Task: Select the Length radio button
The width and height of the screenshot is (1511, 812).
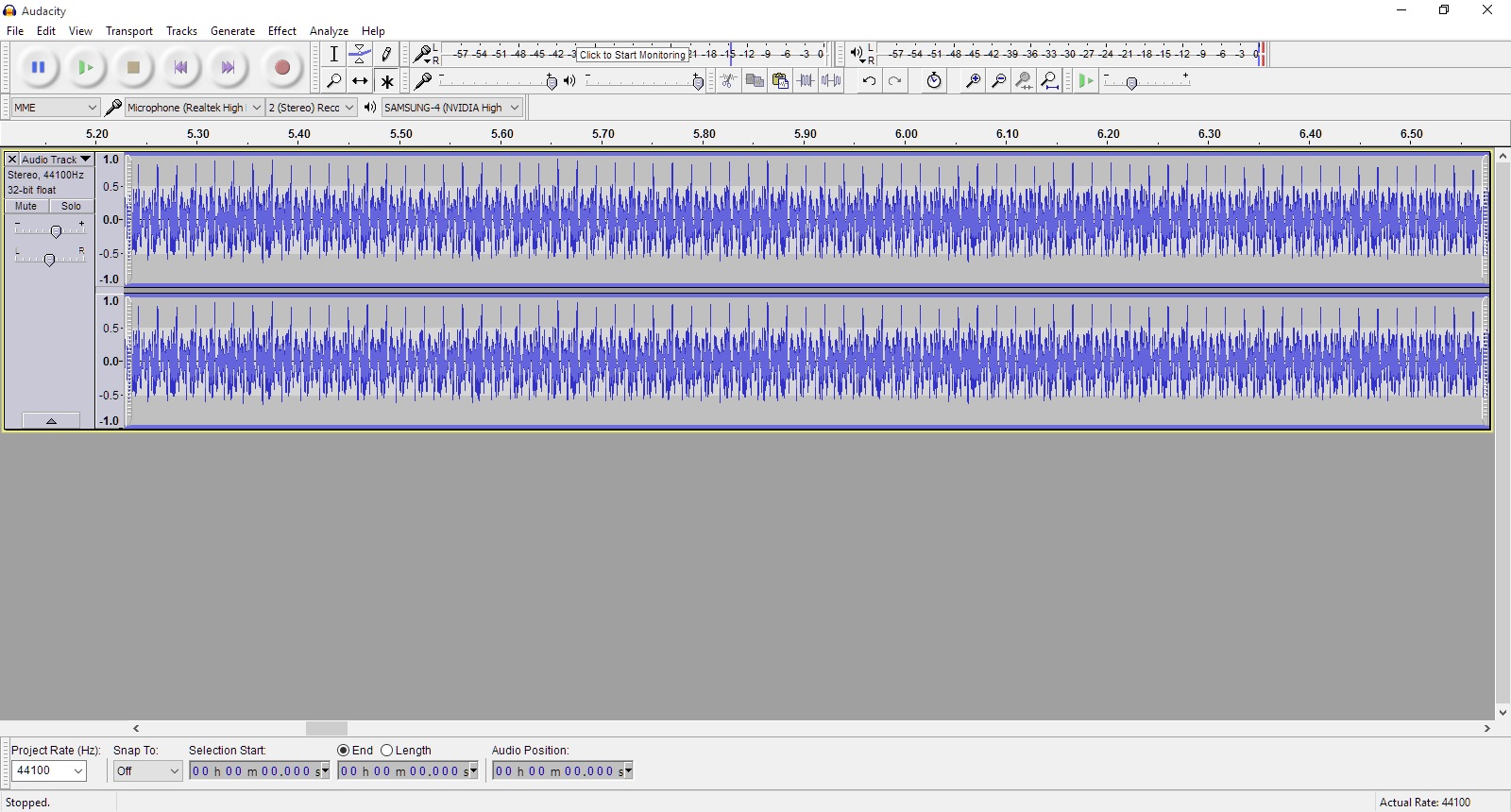Action: 387,751
